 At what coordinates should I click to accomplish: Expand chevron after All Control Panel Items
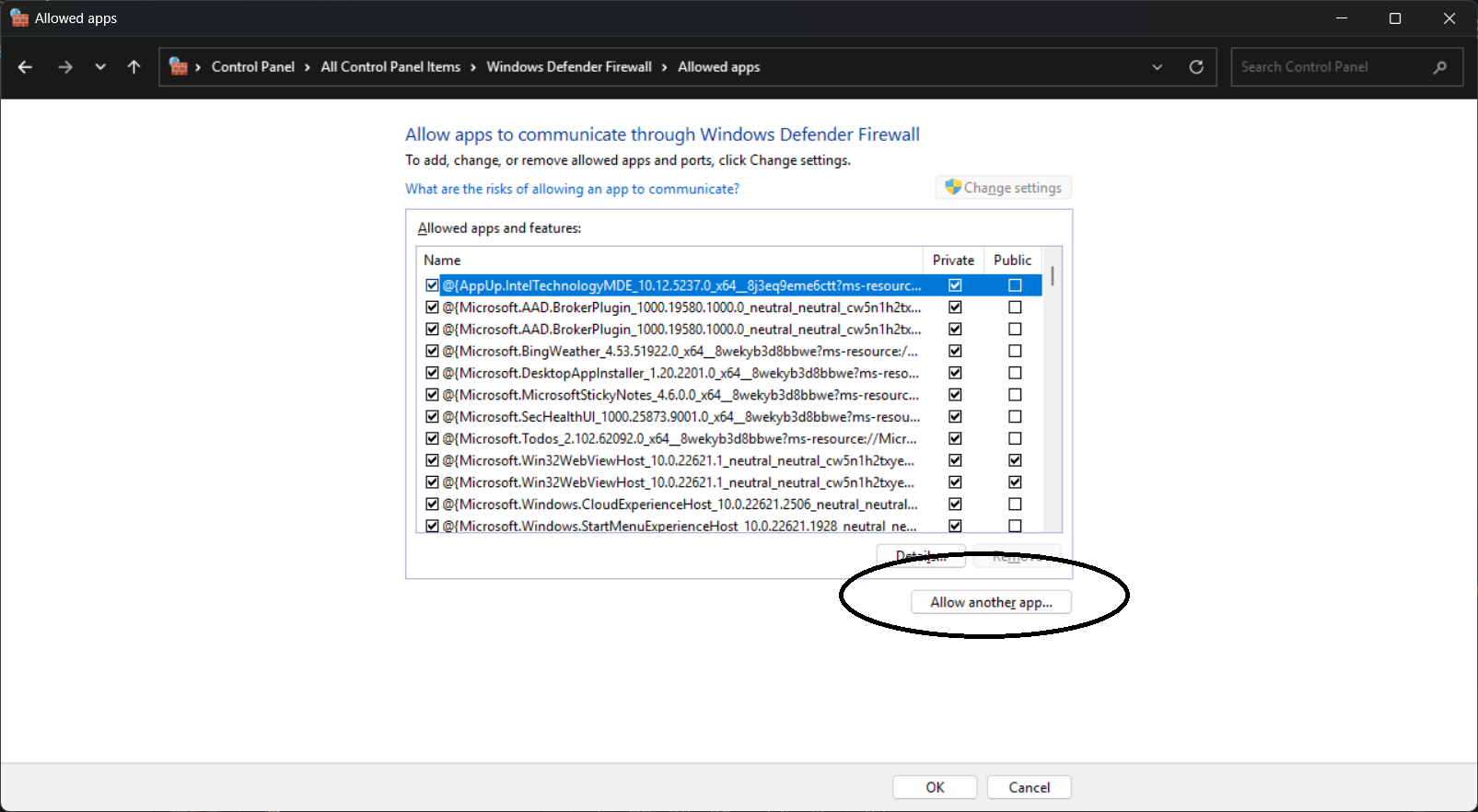pos(473,67)
